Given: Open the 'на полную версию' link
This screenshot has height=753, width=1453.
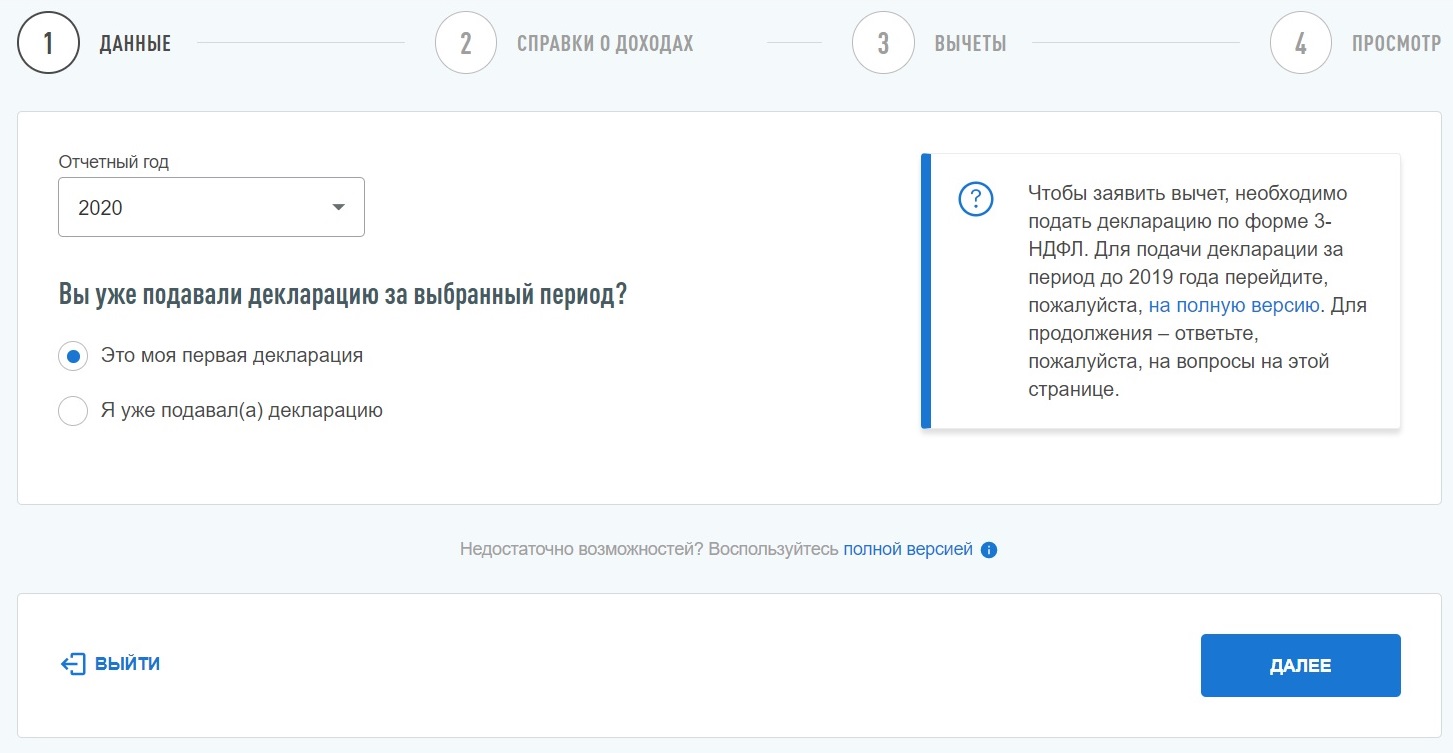Looking at the screenshot, I should coord(1235,305).
